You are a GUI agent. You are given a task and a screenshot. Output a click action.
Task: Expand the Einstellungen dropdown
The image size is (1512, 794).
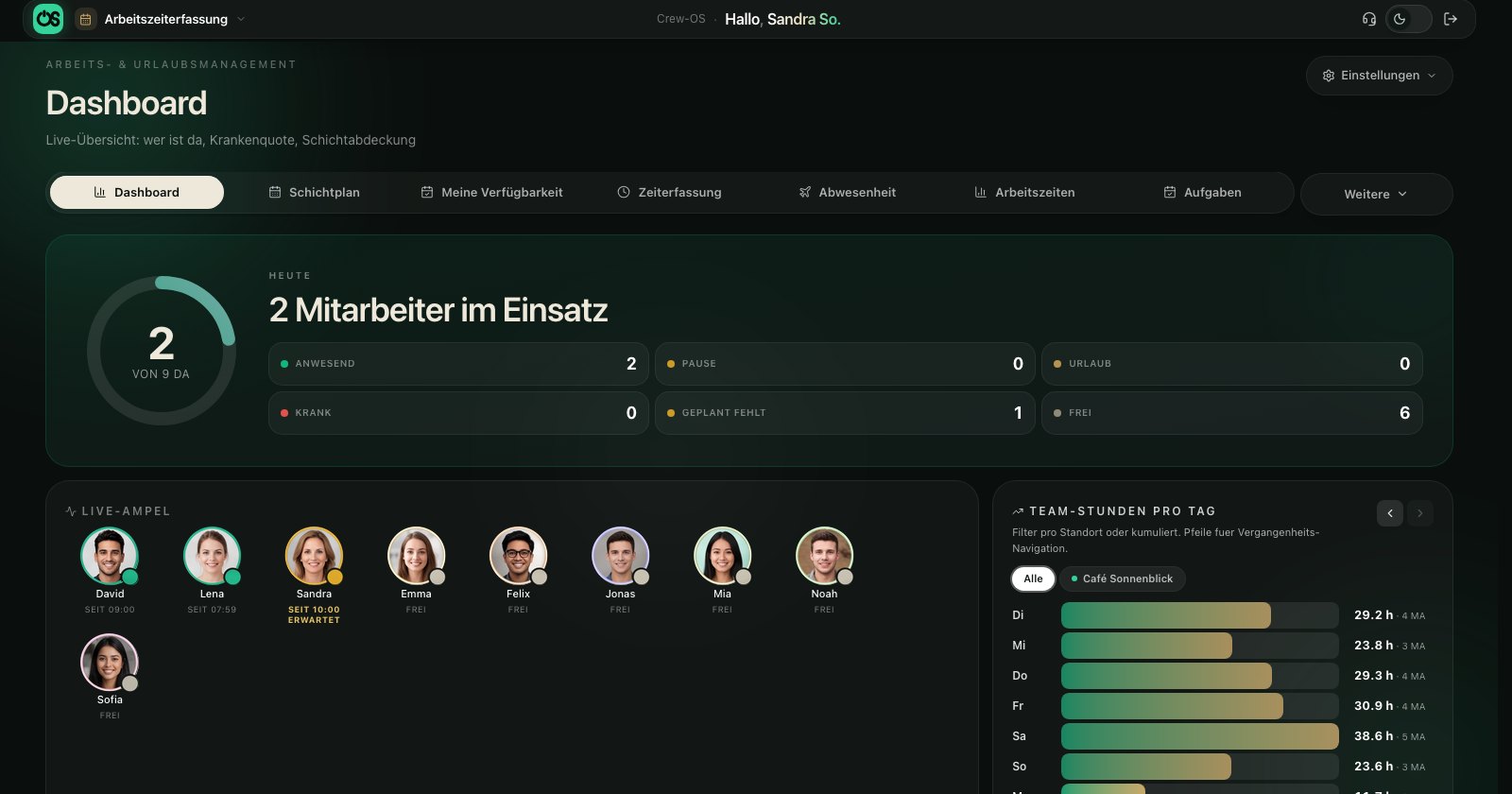click(1380, 76)
